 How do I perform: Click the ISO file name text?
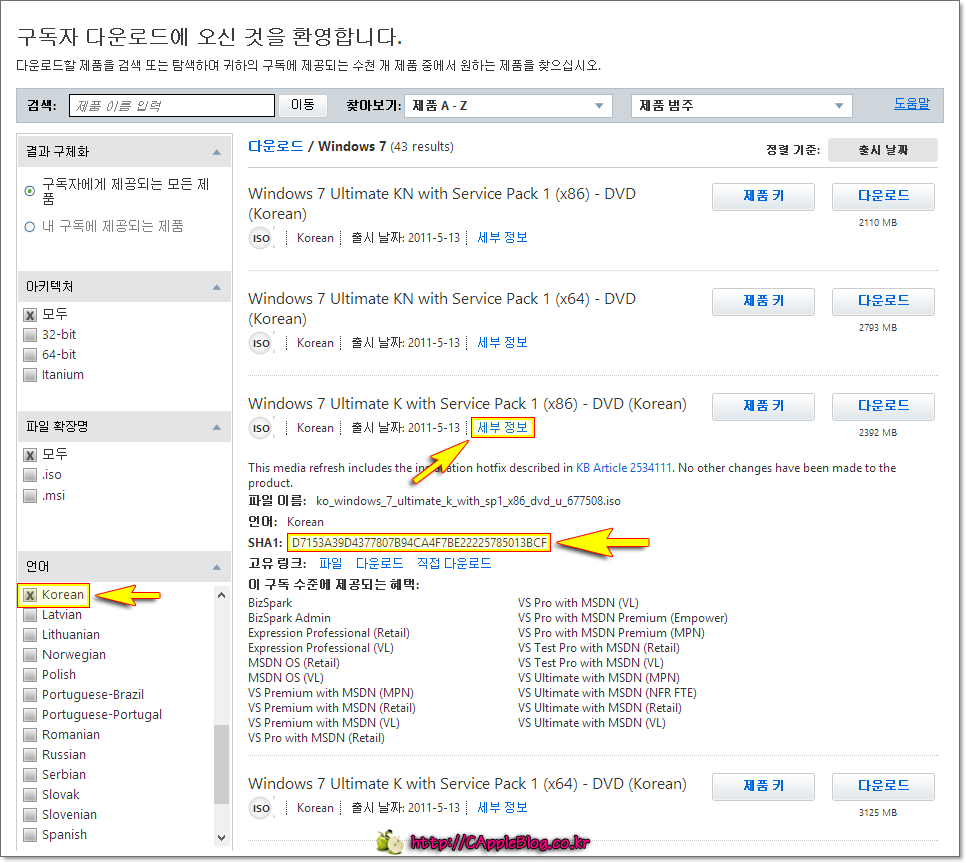coord(468,501)
